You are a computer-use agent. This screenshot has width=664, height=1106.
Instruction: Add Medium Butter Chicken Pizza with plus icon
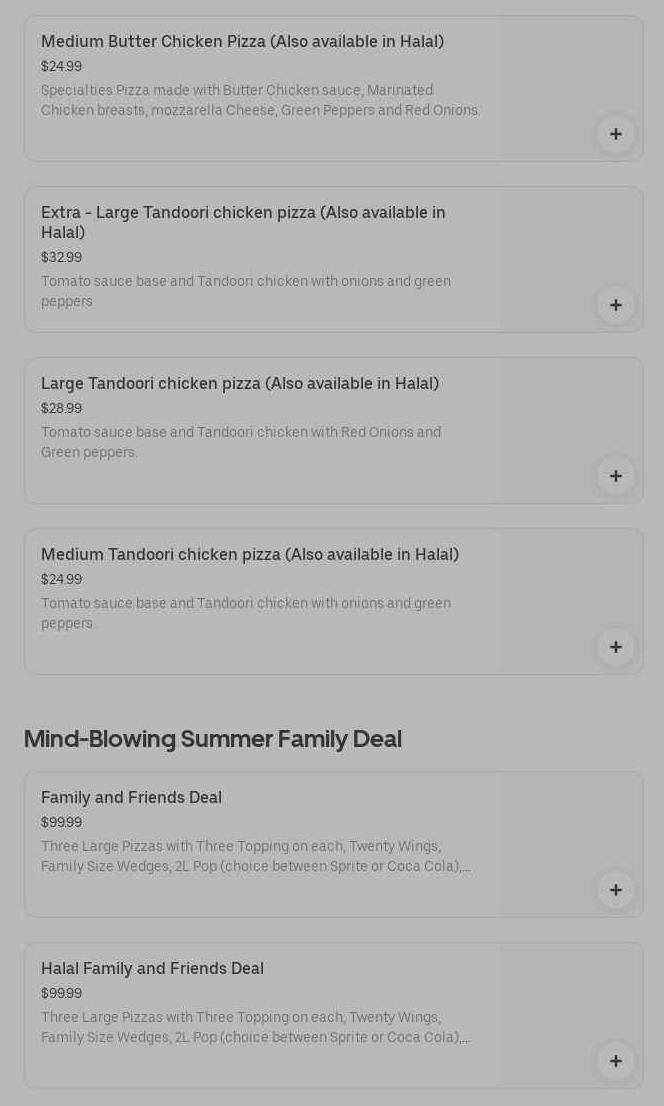pos(615,134)
